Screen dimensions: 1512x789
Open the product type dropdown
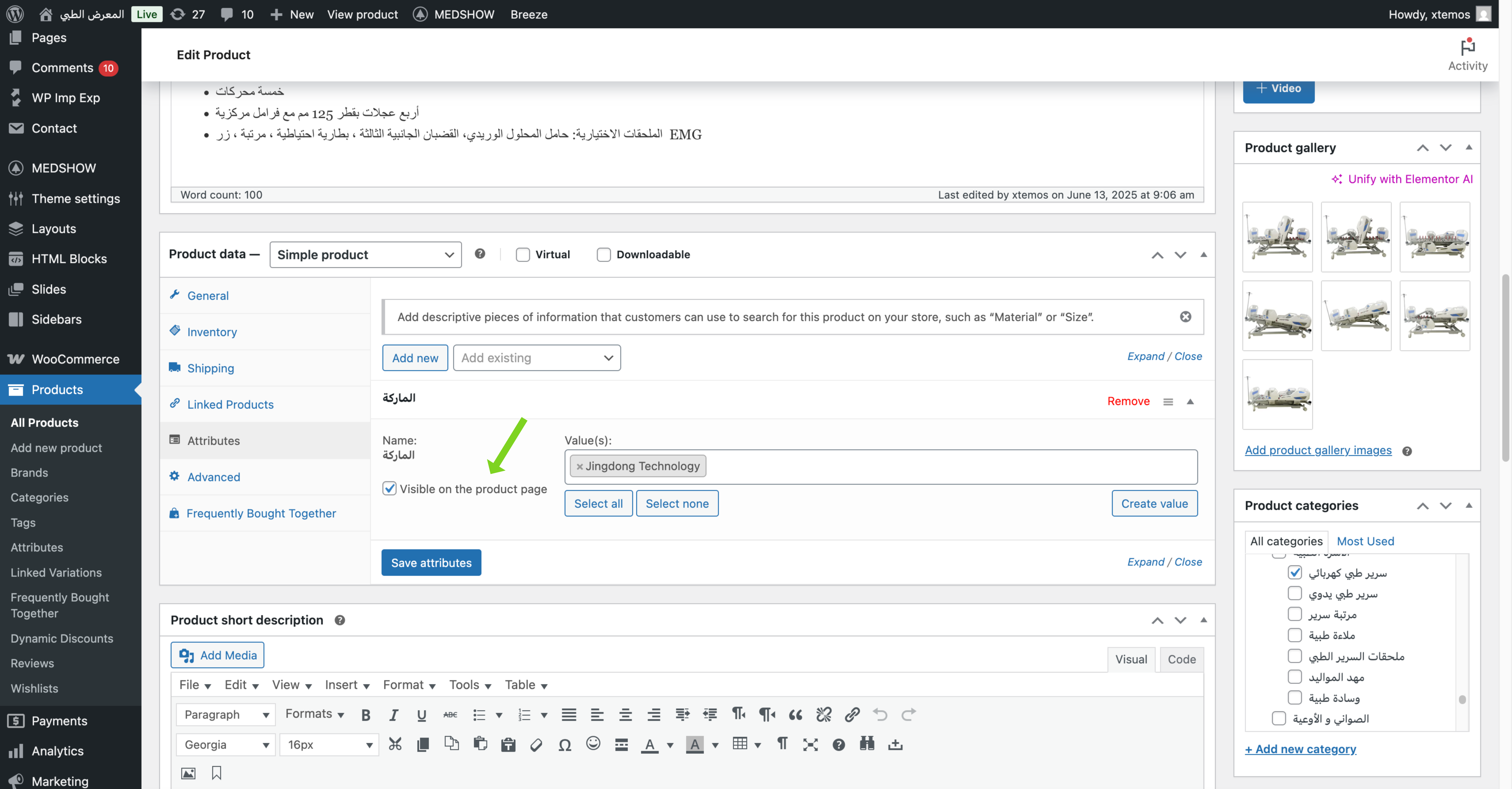tap(366, 255)
